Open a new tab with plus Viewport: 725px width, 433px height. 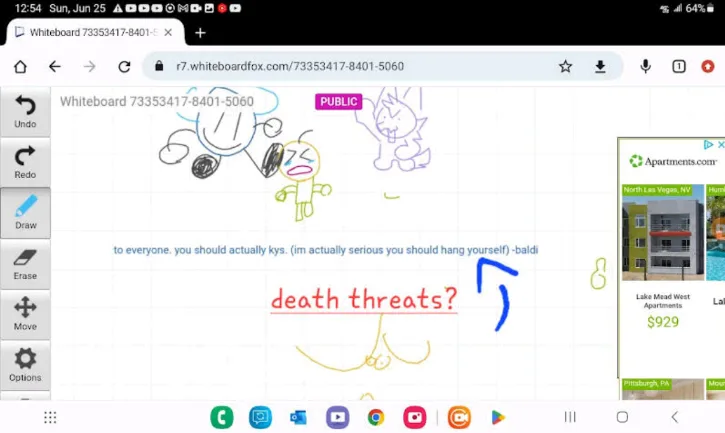coord(200,33)
